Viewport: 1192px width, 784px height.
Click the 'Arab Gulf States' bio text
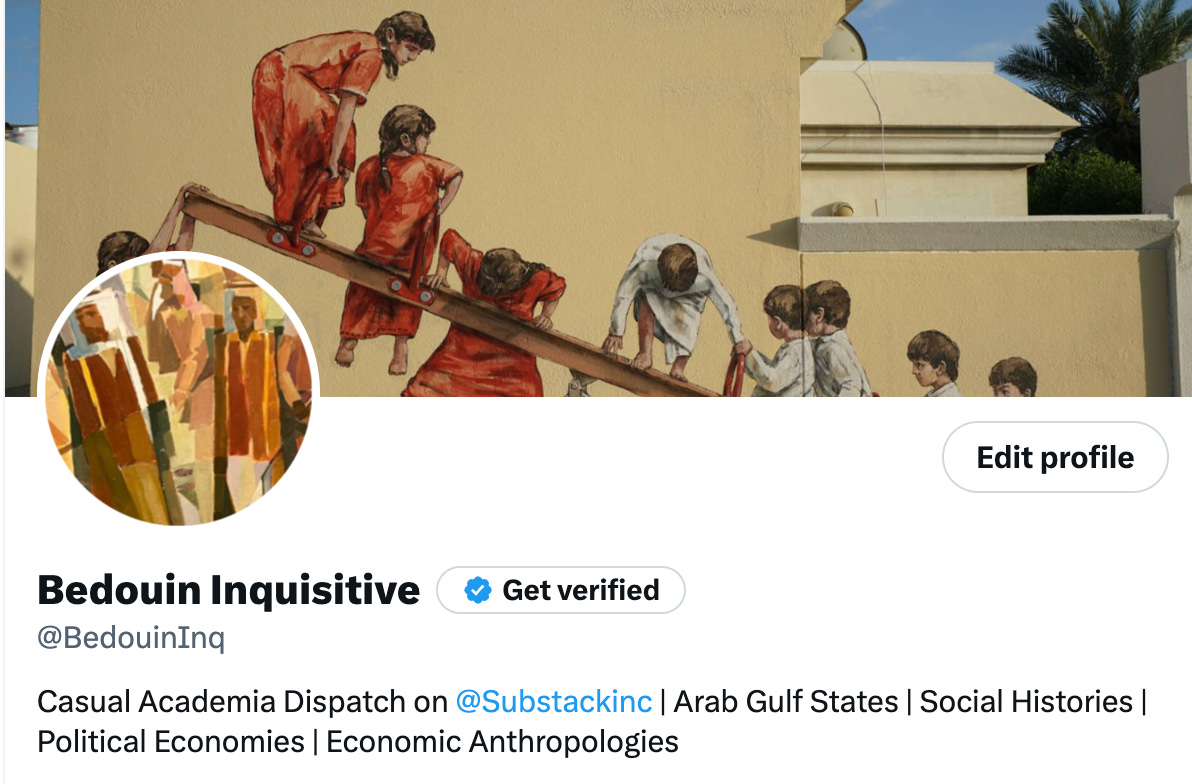pos(786,701)
